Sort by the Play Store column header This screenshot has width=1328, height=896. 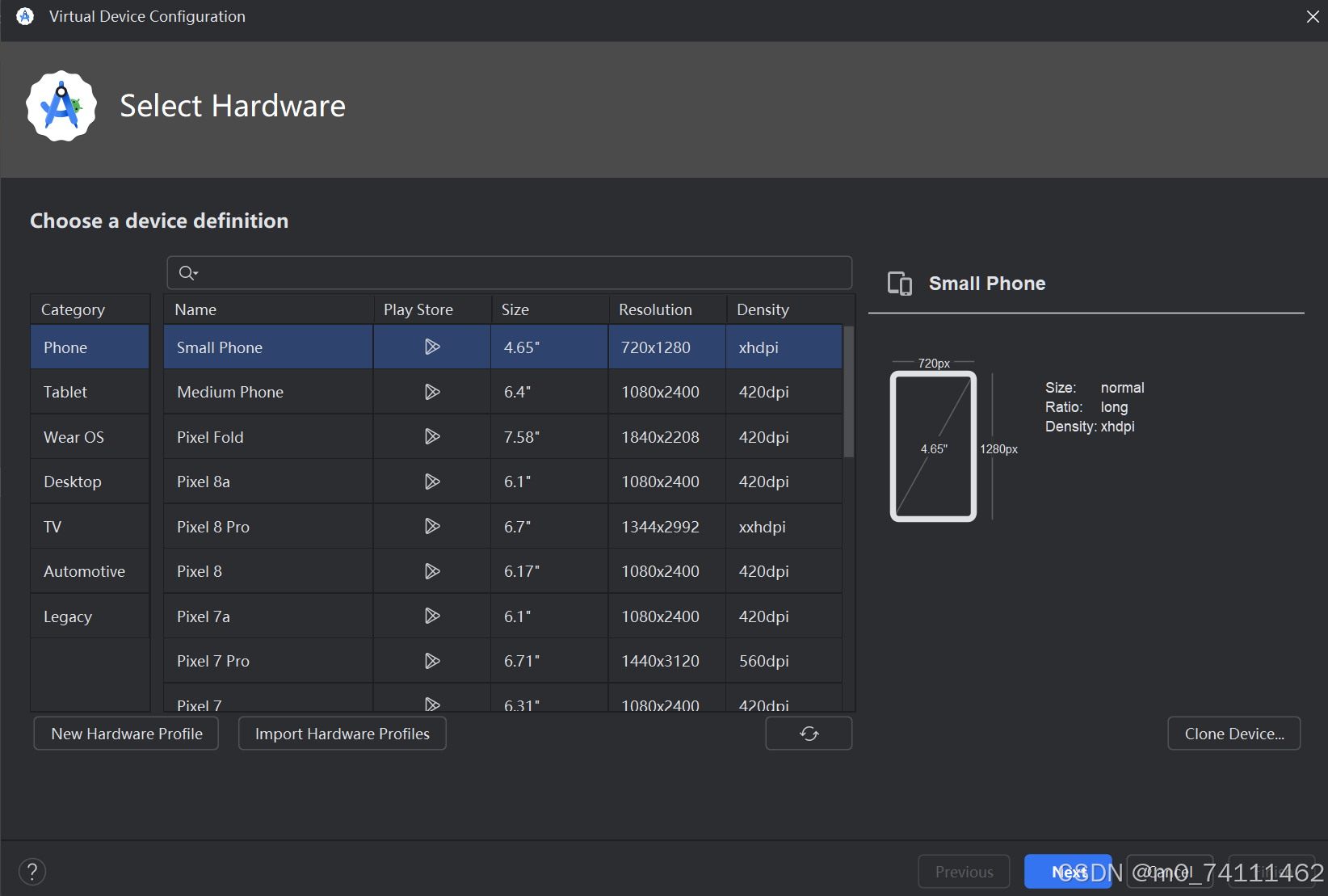[432, 309]
